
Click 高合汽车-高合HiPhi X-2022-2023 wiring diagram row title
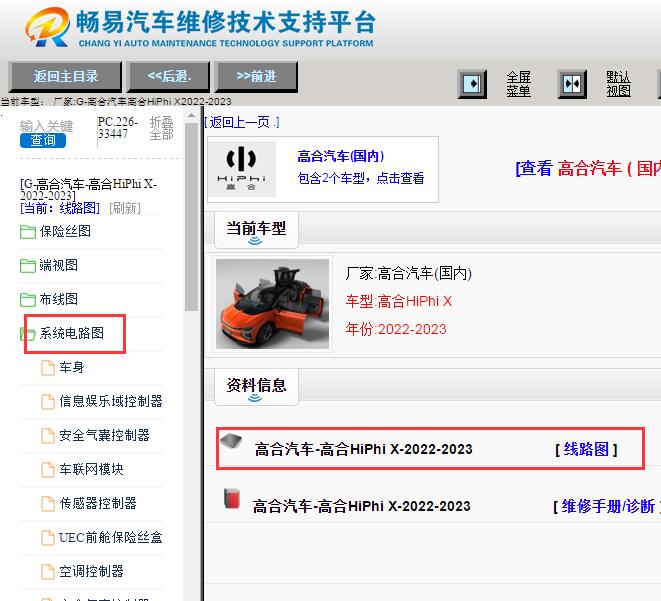(363, 449)
